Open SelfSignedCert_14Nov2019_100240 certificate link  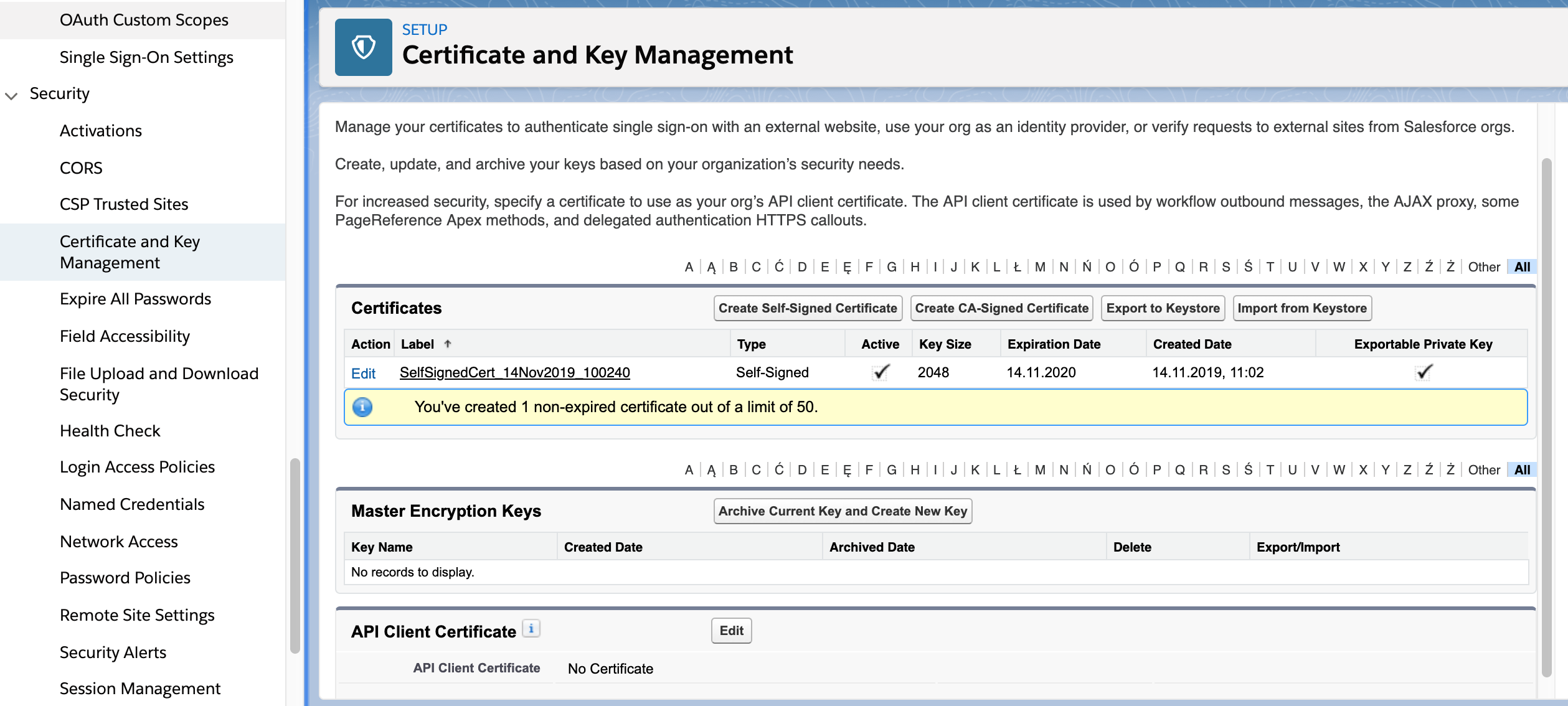click(514, 372)
